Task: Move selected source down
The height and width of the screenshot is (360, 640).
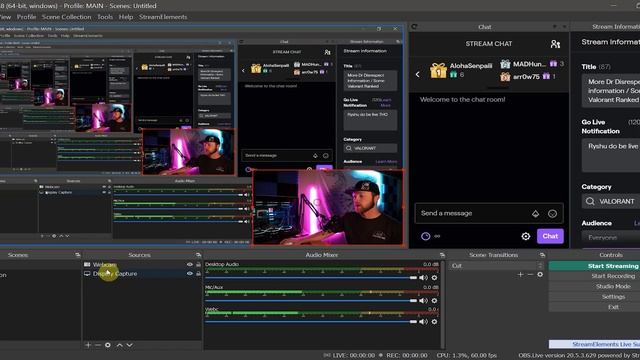Action: pos(129,345)
